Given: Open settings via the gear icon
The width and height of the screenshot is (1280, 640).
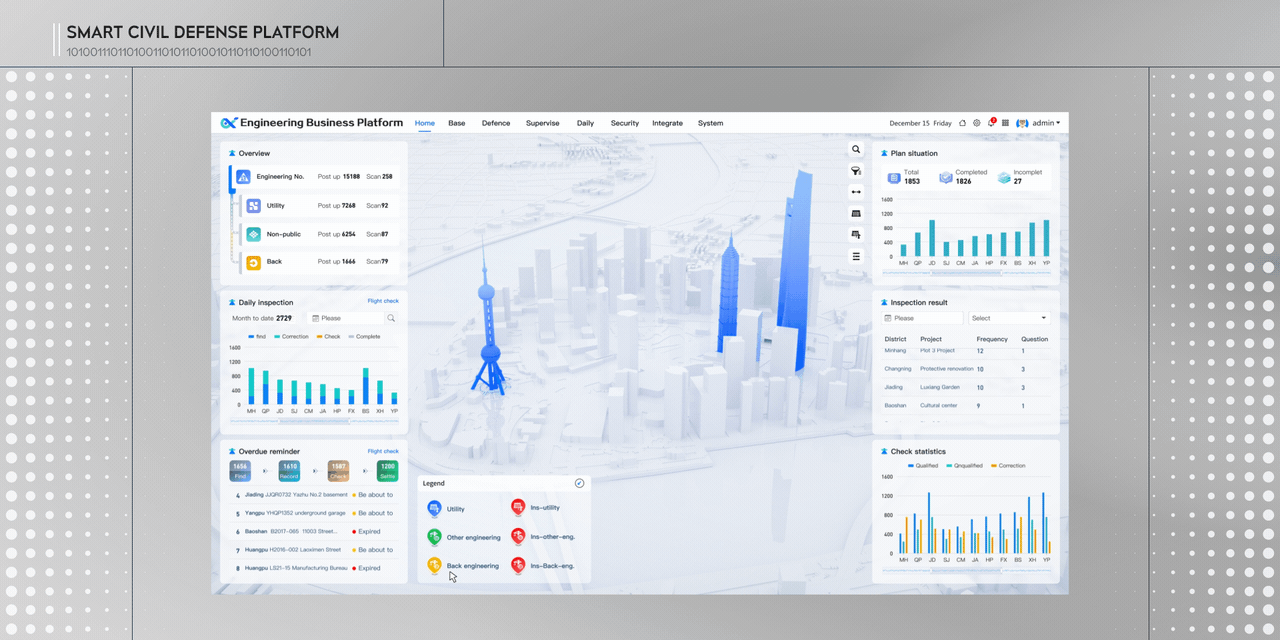Looking at the screenshot, I should (977, 123).
